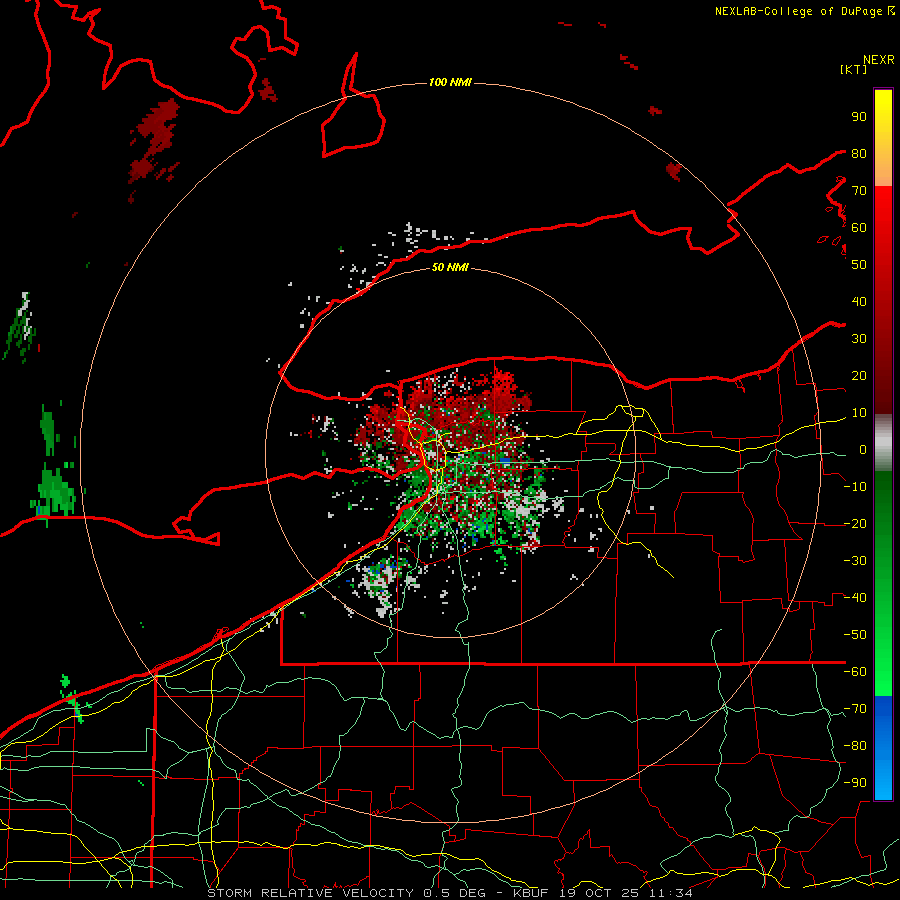
Task: Click the 100 NMI range ring label
Action: click(450, 83)
